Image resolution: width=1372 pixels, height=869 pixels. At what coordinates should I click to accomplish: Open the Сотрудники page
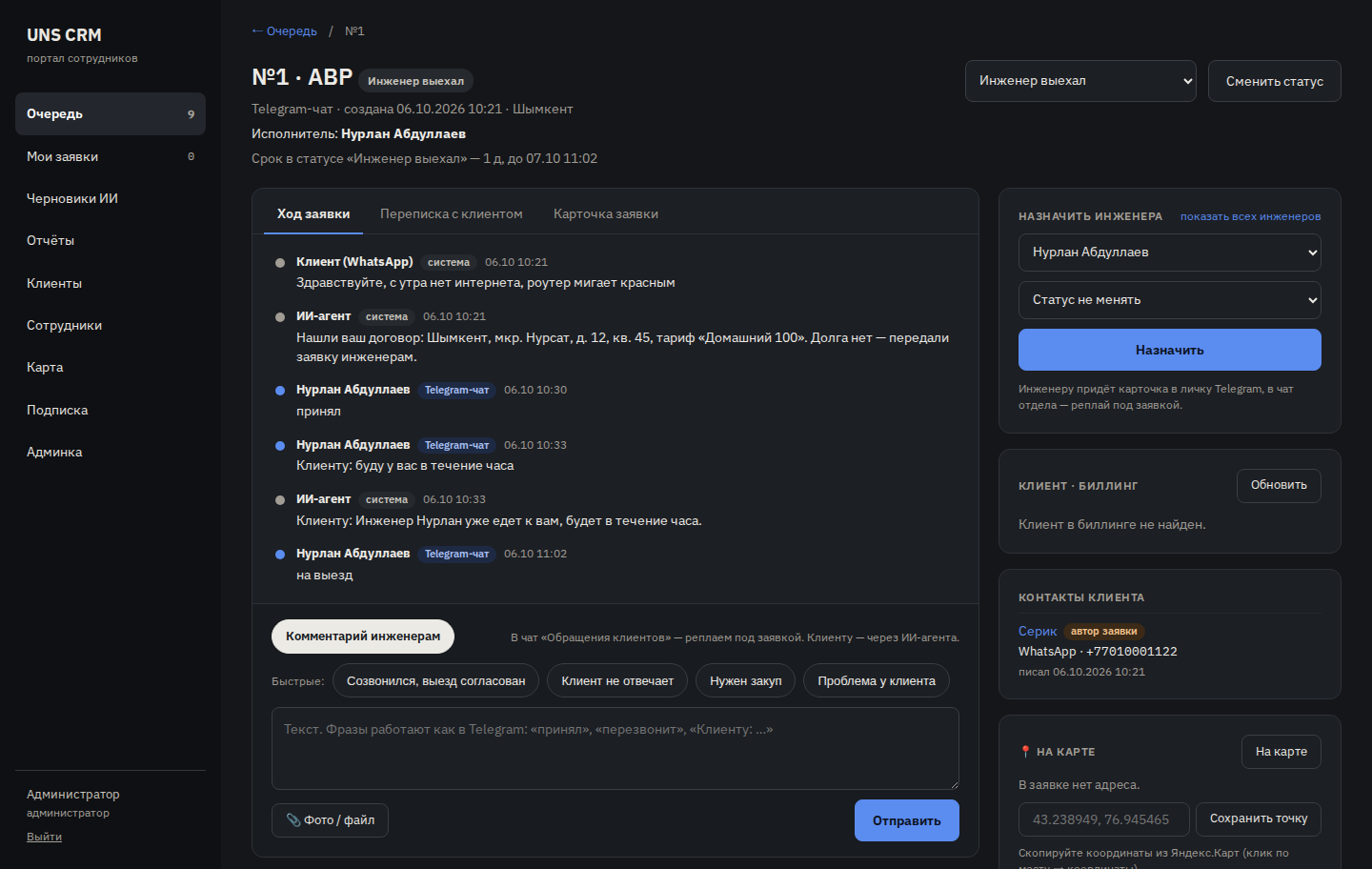111,325
